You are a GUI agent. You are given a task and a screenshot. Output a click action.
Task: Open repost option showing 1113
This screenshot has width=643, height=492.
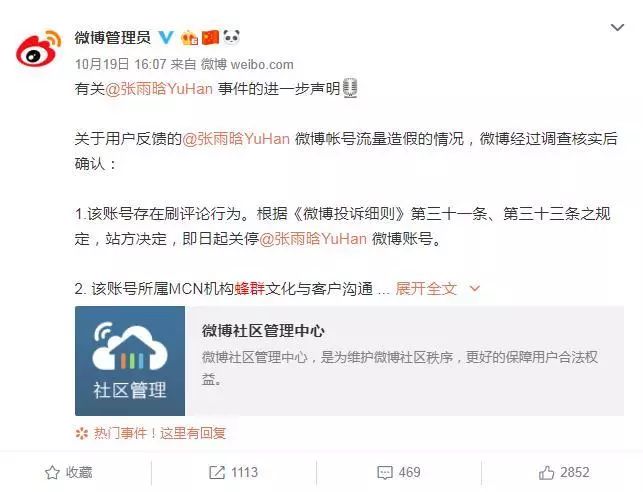(233, 472)
